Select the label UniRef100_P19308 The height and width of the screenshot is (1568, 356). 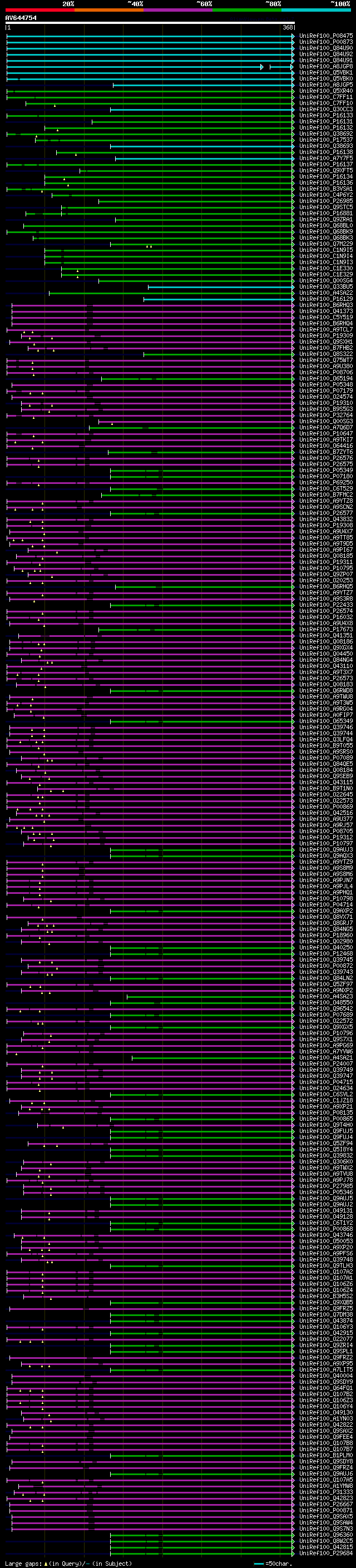[325, 525]
